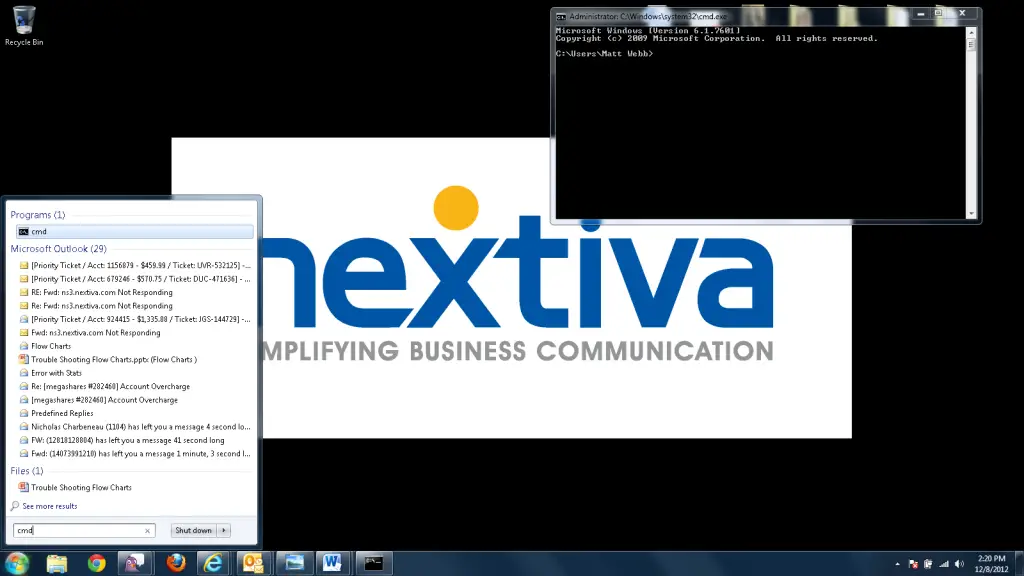Expand the Shut down options arrow

pos(224,530)
